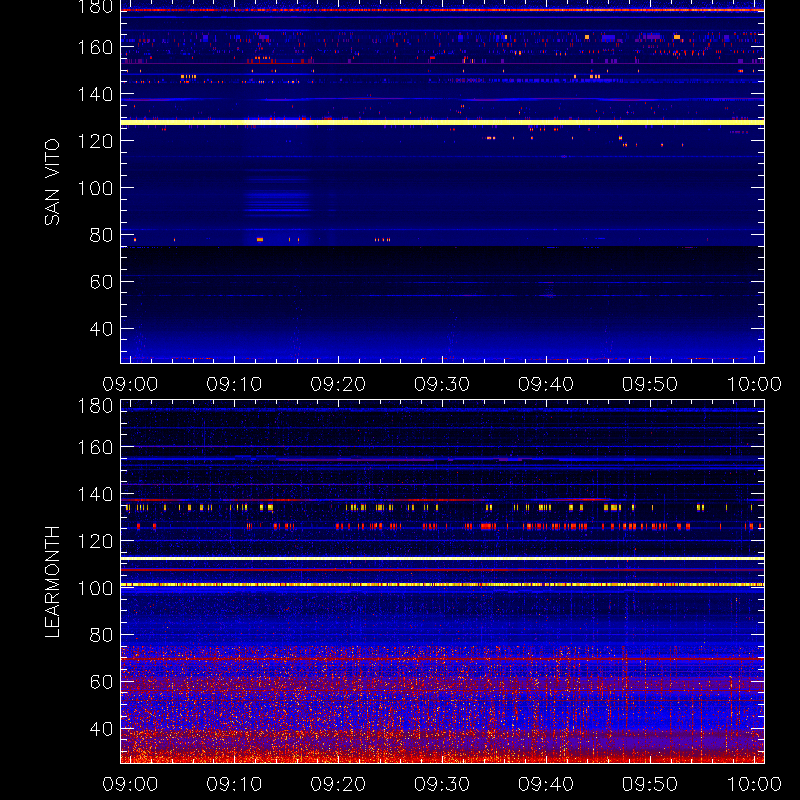Viewport: 800px width, 800px height.
Task: Click 09:30 under the San Vito plot
Action: tap(442, 384)
